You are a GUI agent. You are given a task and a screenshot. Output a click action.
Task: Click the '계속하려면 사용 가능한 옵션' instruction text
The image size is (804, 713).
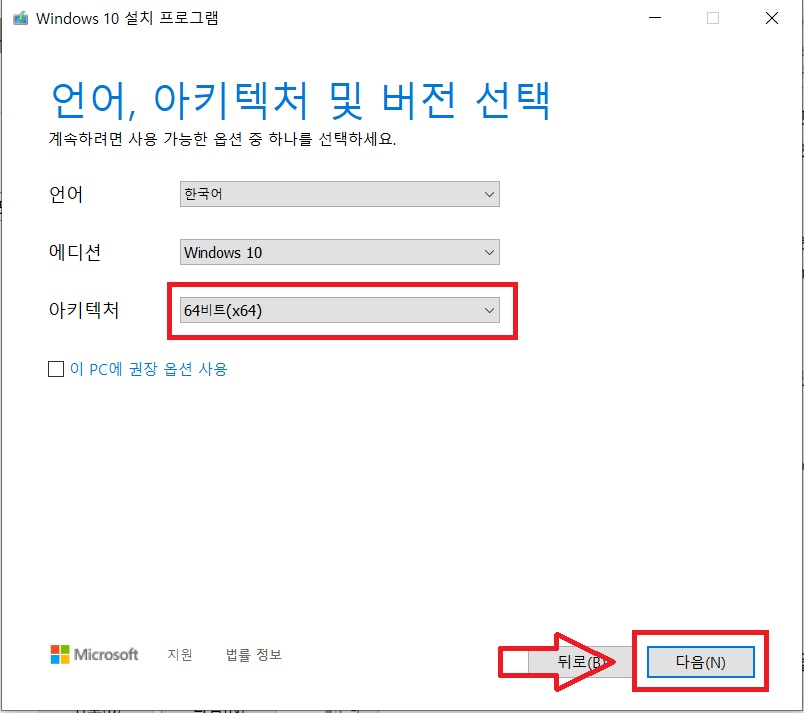click(x=222, y=139)
